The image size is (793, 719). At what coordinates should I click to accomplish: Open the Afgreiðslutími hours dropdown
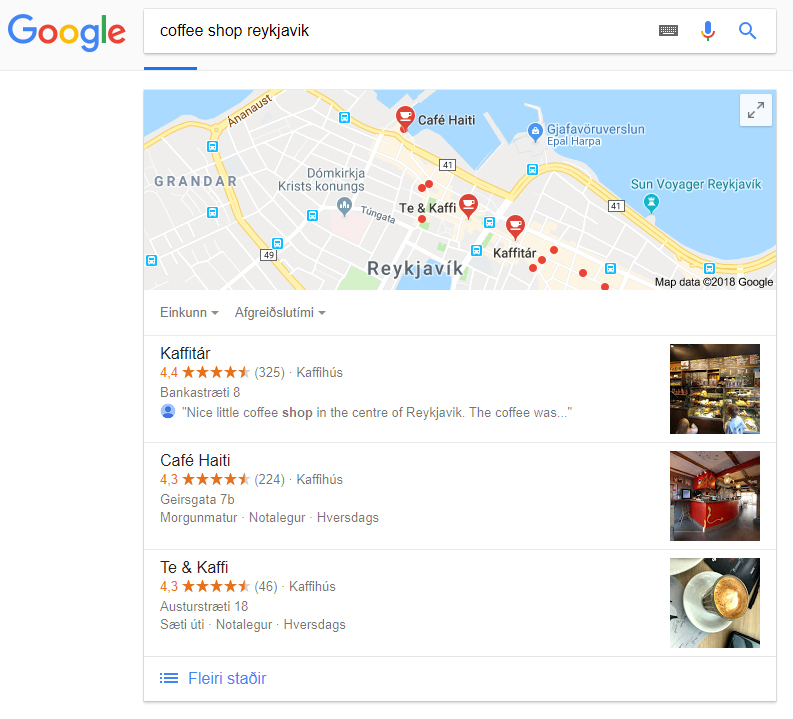(x=280, y=312)
